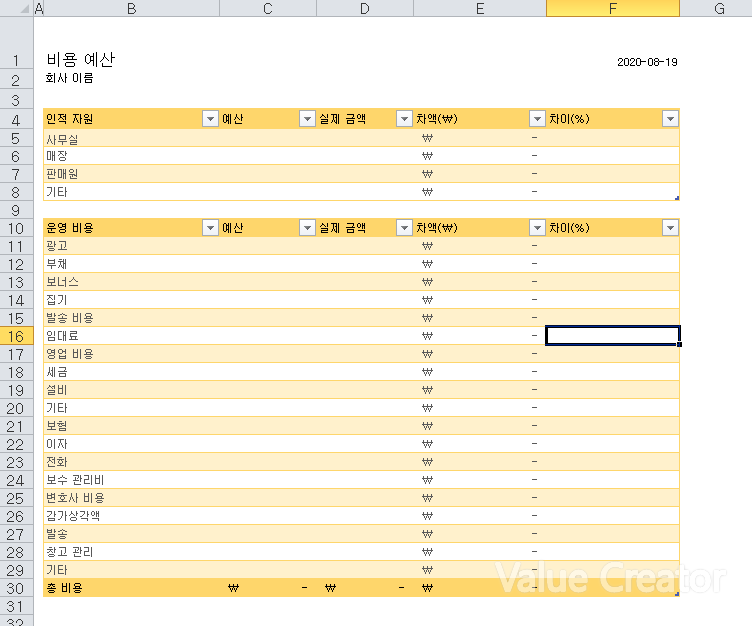Select the 전화 cell
This screenshot has height=626, width=752.
coord(131,462)
